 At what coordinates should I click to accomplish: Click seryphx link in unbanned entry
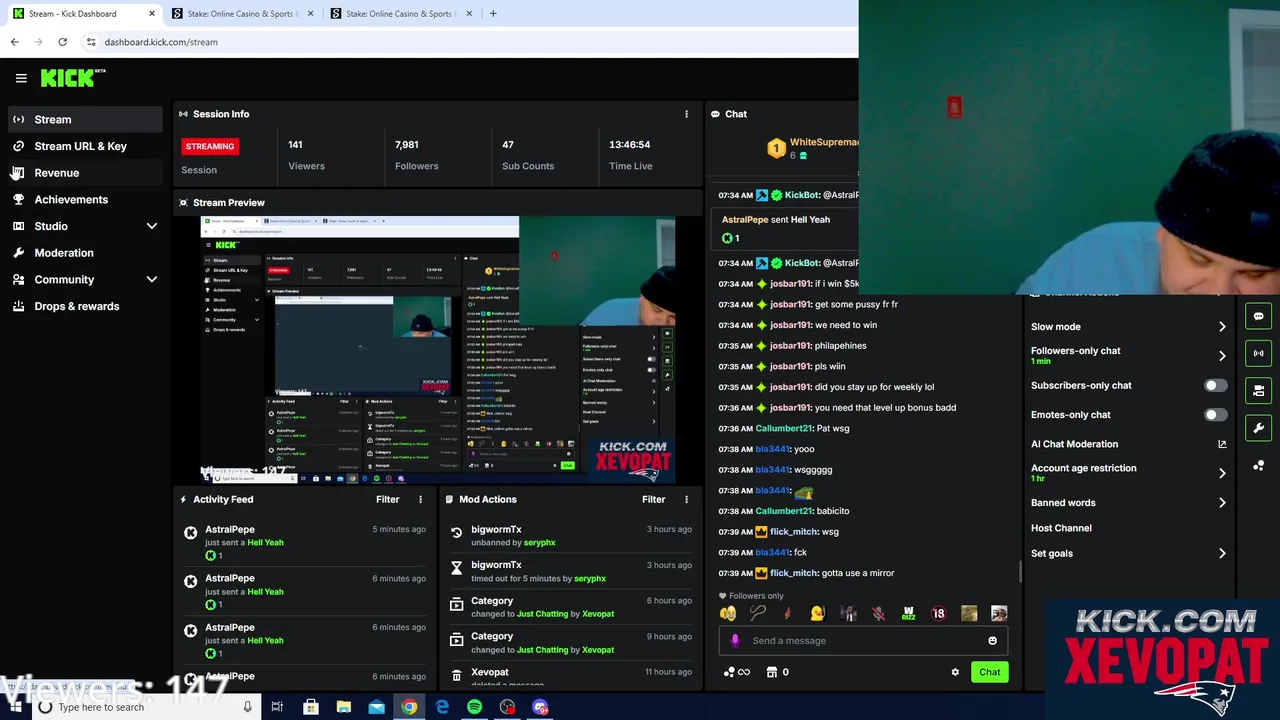pos(539,543)
